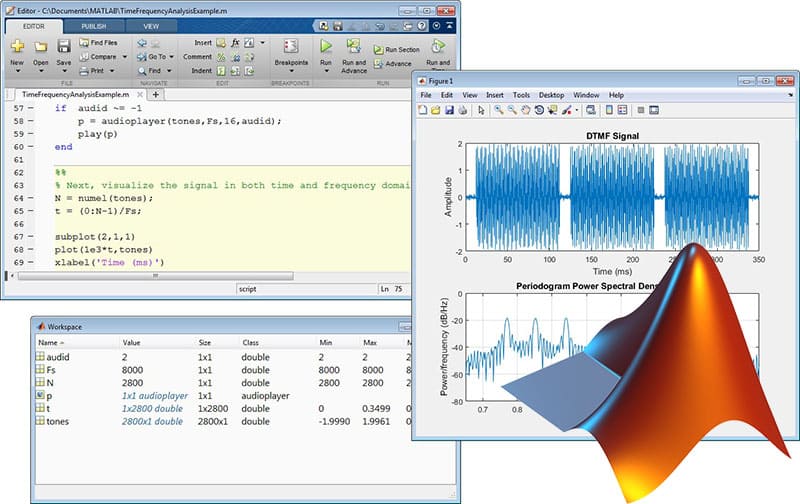Image resolution: width=800 pixels, height=504 pixels.
Task: Toggle the Zoom In tool in Figure 1
Action: click(498, 110)
